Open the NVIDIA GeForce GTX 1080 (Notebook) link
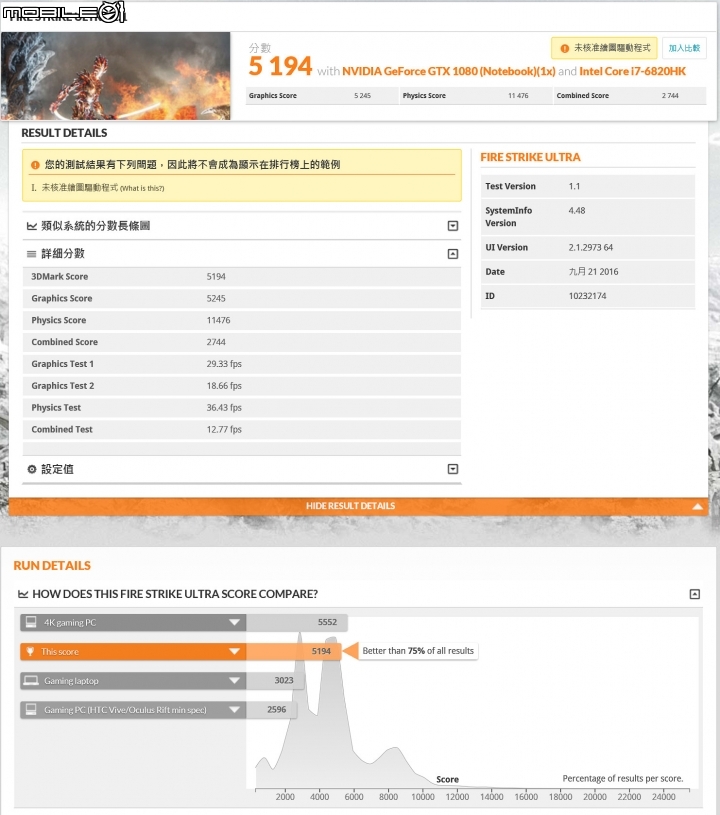Viewport: 720px width, 815px height. click(449, 71)
